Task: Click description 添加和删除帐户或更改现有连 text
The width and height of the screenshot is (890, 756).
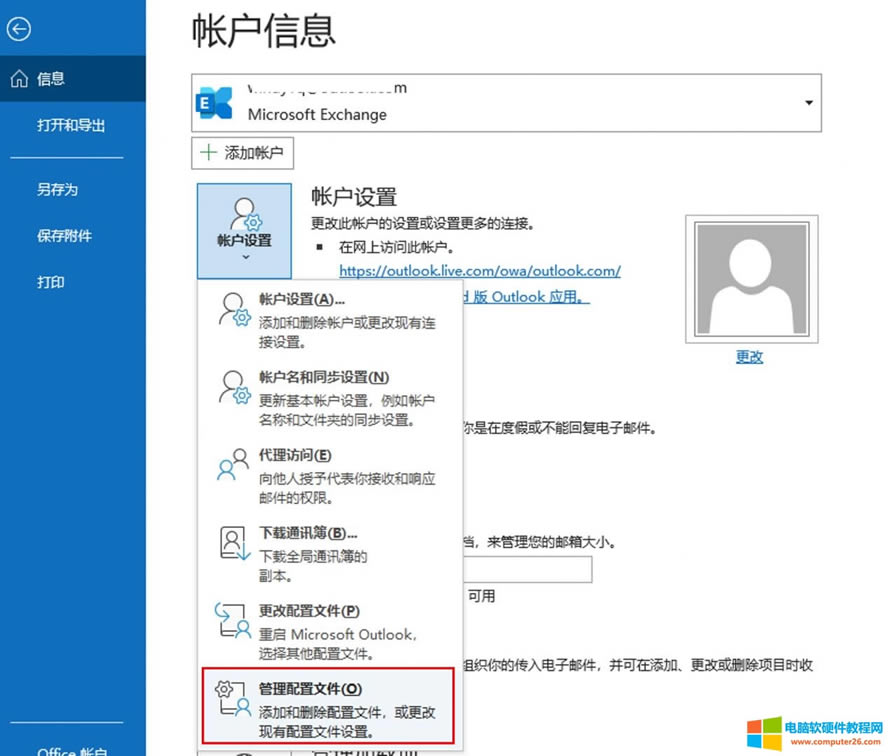Action: [347, 323]
